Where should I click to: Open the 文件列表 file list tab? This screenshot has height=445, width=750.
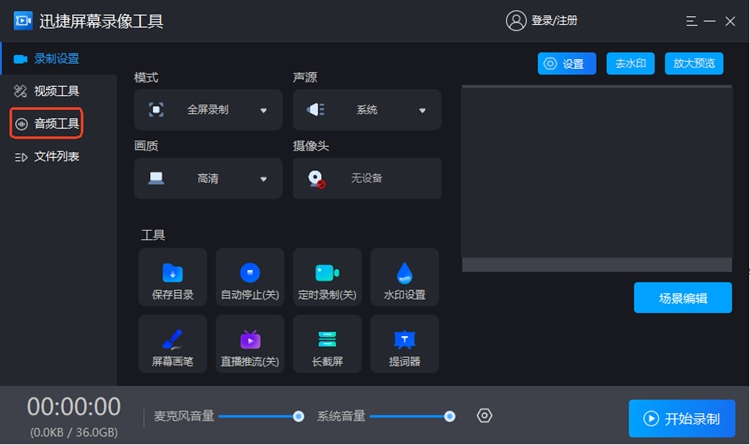(x=58, y=156)
